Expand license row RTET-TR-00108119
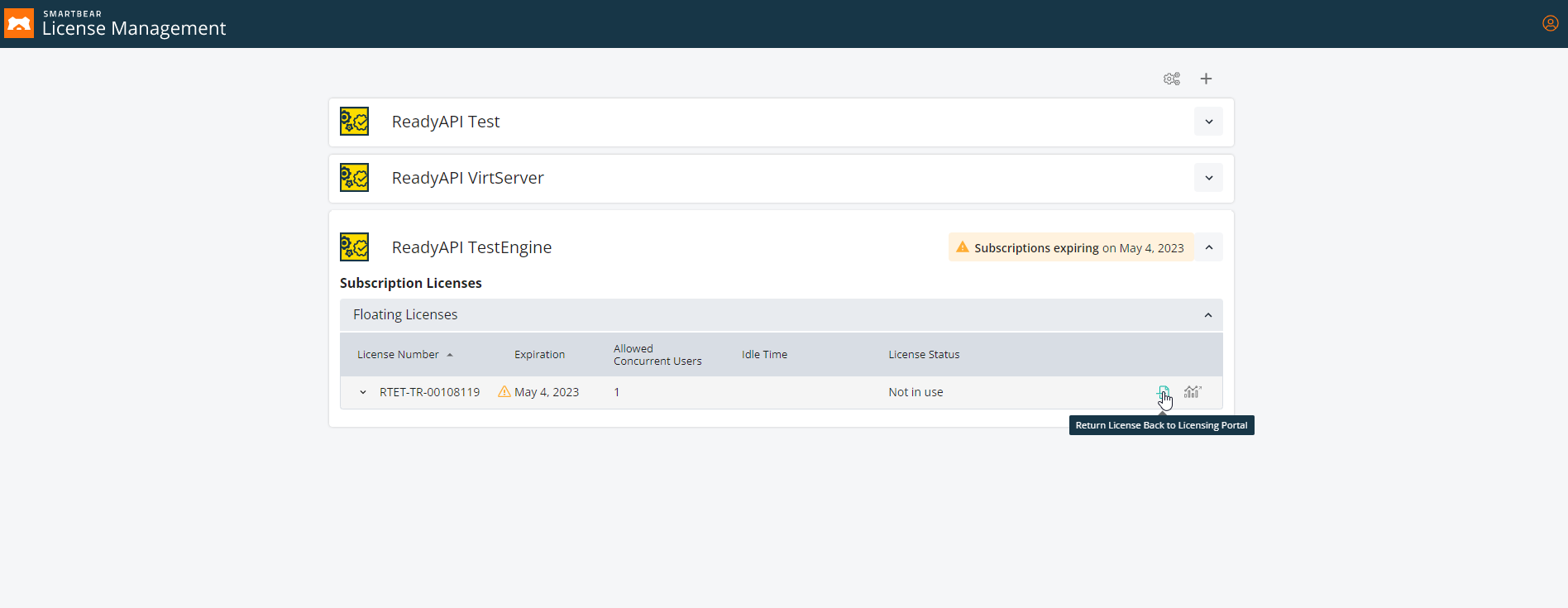This screenshot has width=1568, height=608. point(363,392)
